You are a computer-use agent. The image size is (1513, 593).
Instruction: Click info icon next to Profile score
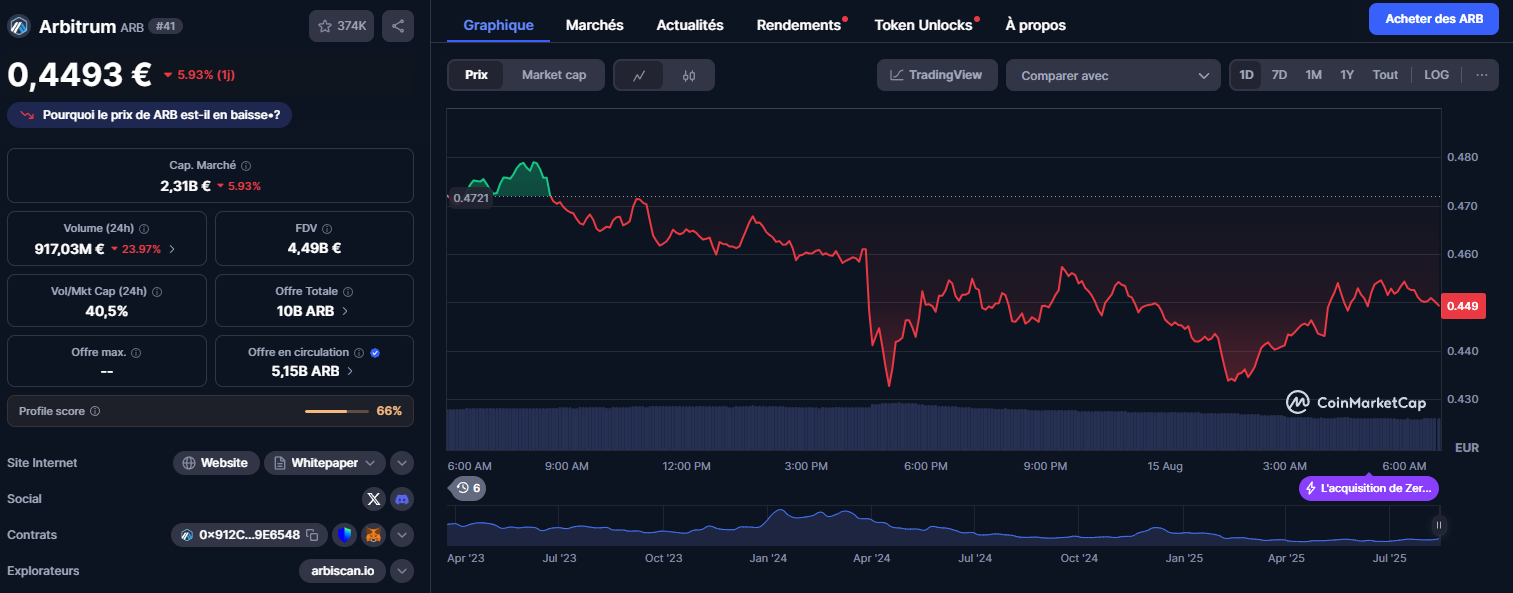[x=95, y=411]
